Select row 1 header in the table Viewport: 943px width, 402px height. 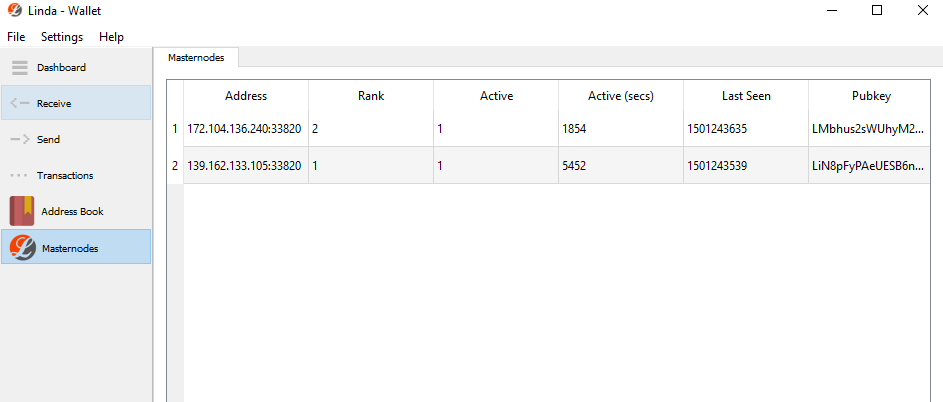click(175, 129)
